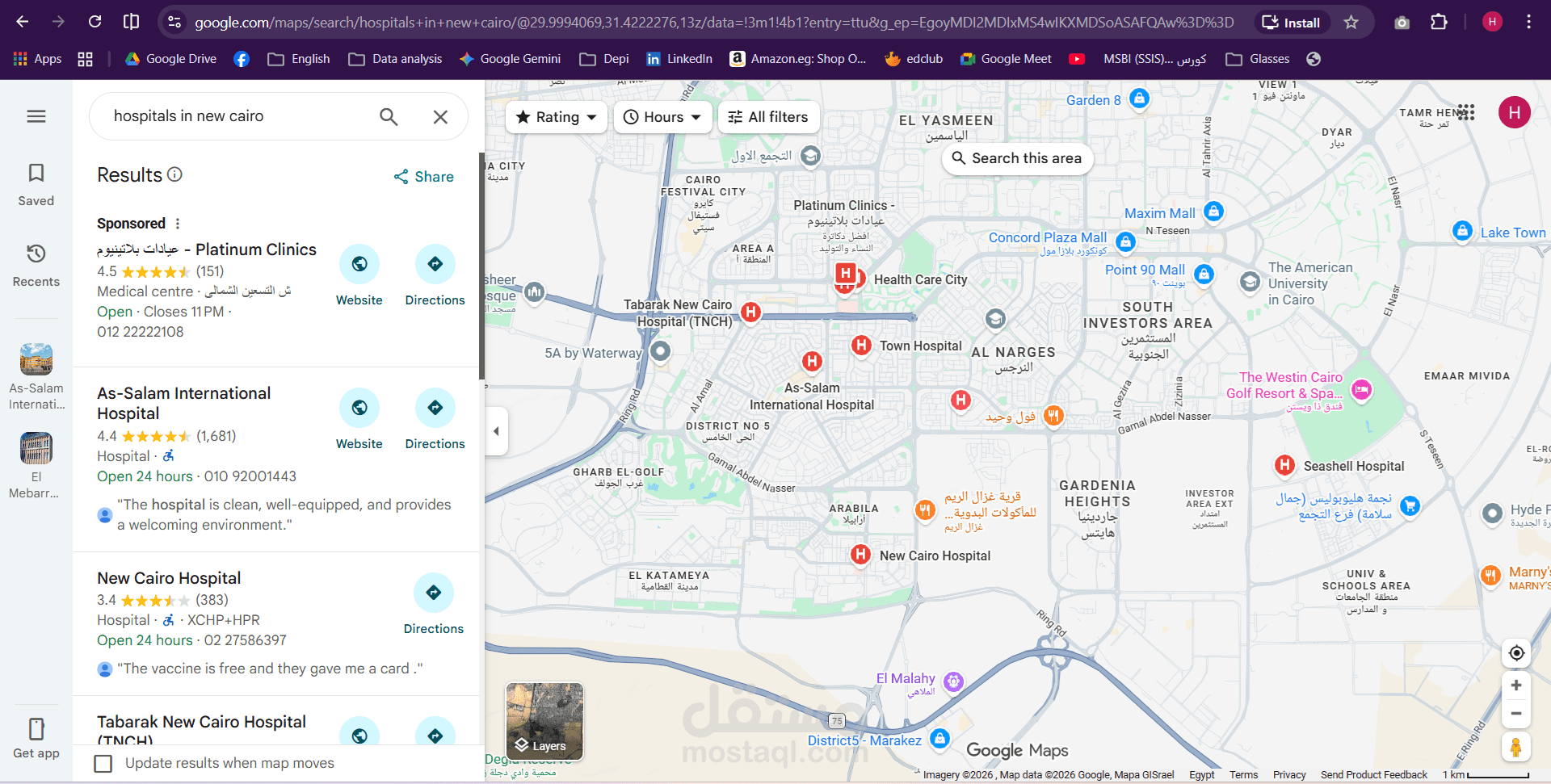Click the Pegman for Street View
Image resolution: width=1551 pixels, height=784 pixels.
click(x=1517, y=748)
